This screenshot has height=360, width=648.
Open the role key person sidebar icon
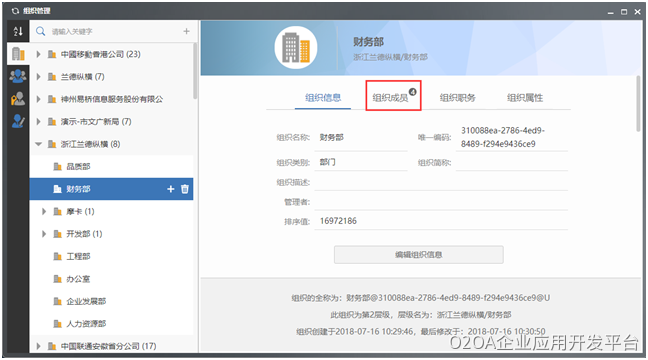point(18,98)
